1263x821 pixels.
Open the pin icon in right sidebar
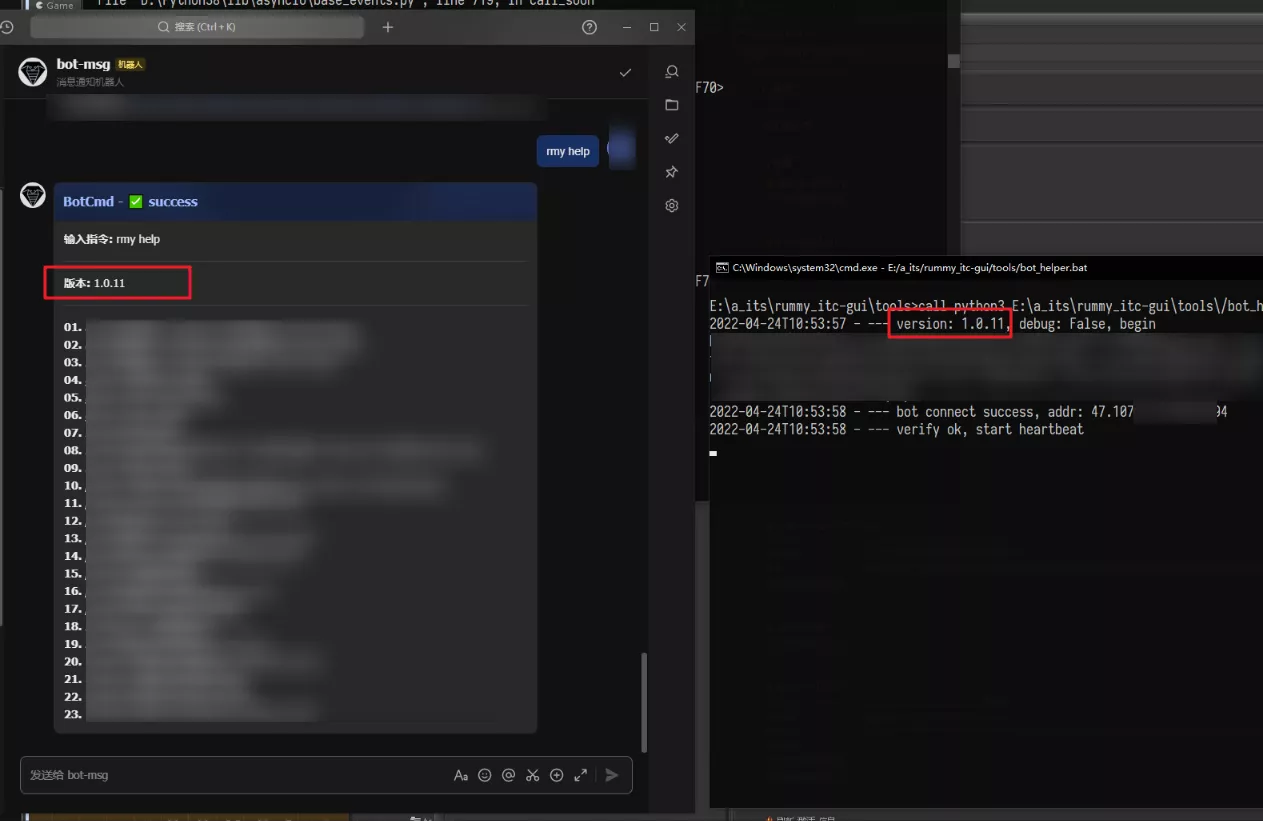[672, 172]
